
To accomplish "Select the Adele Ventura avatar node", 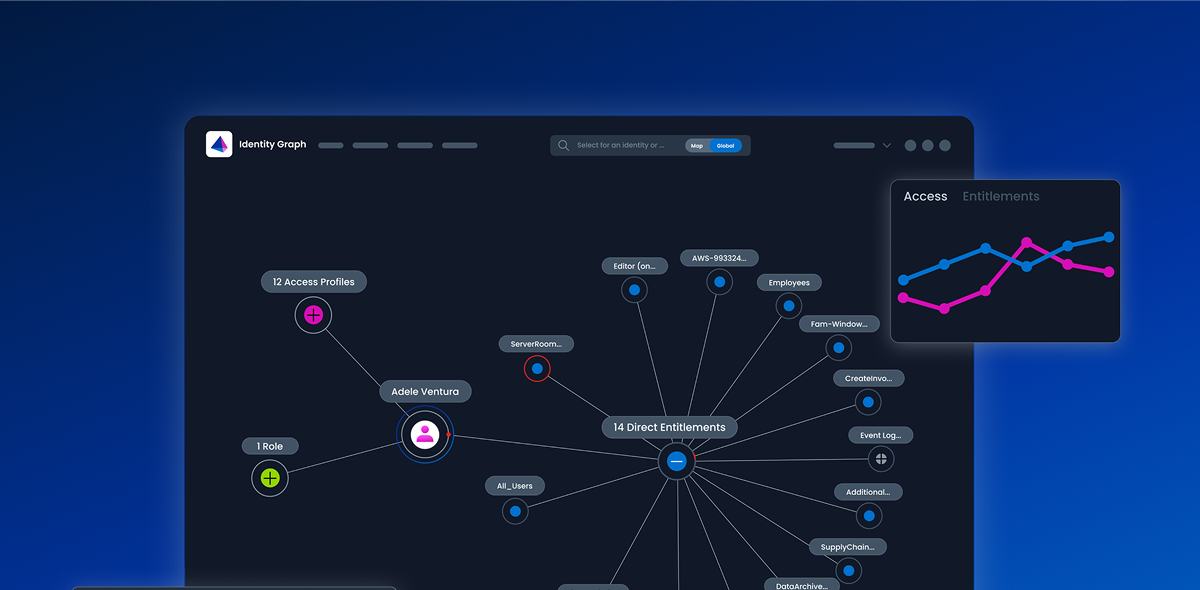I will tap(425, 434).
